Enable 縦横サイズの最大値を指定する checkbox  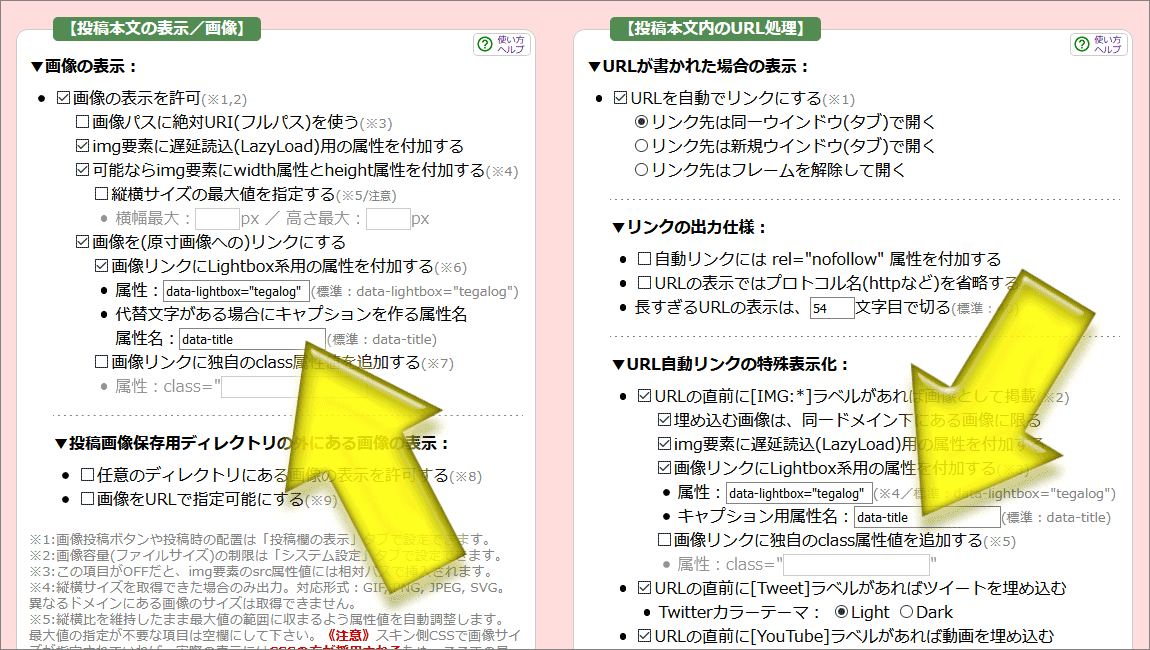pos(102,194)
